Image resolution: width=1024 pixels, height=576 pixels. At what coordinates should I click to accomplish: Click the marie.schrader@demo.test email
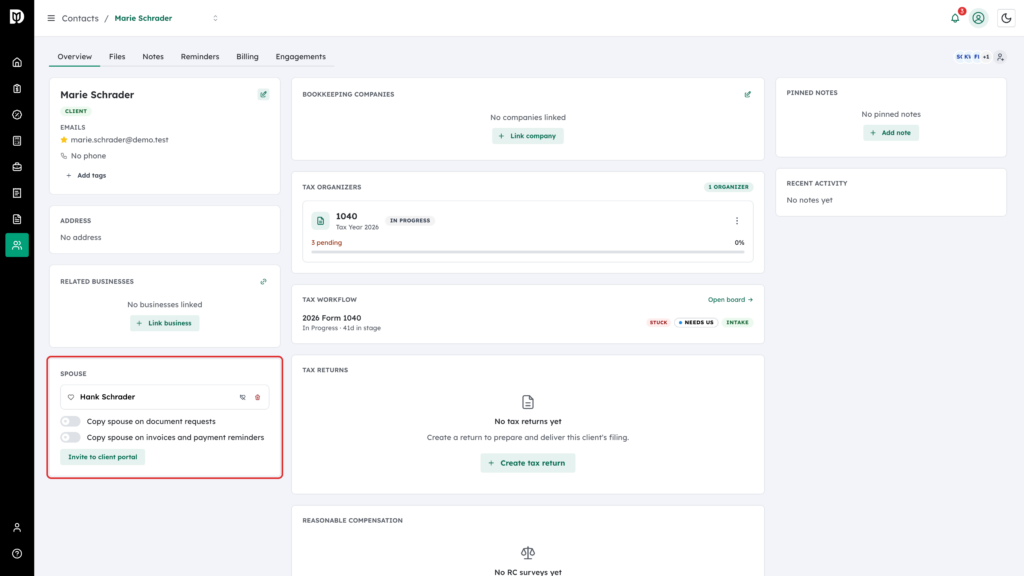tap(120, 140)
